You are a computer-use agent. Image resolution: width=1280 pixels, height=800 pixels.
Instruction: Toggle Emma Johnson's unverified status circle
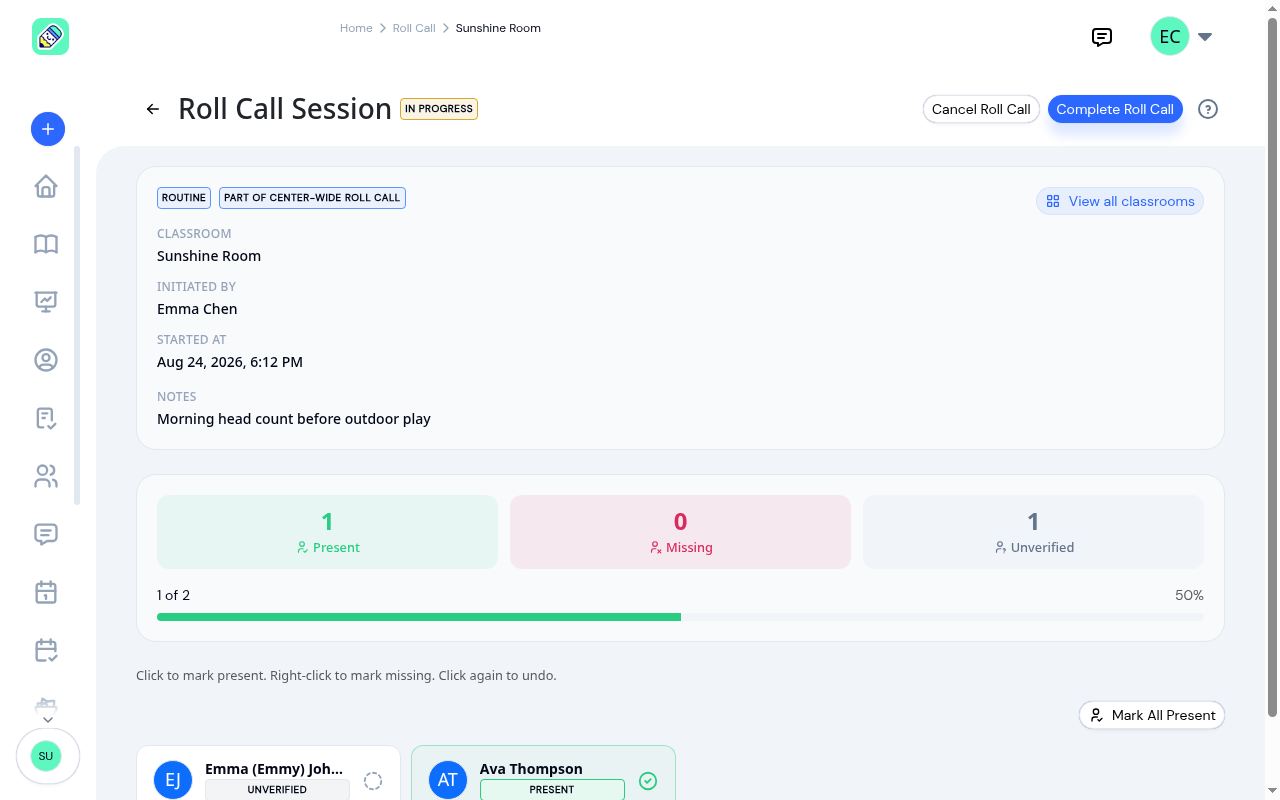tap(373, 781)
